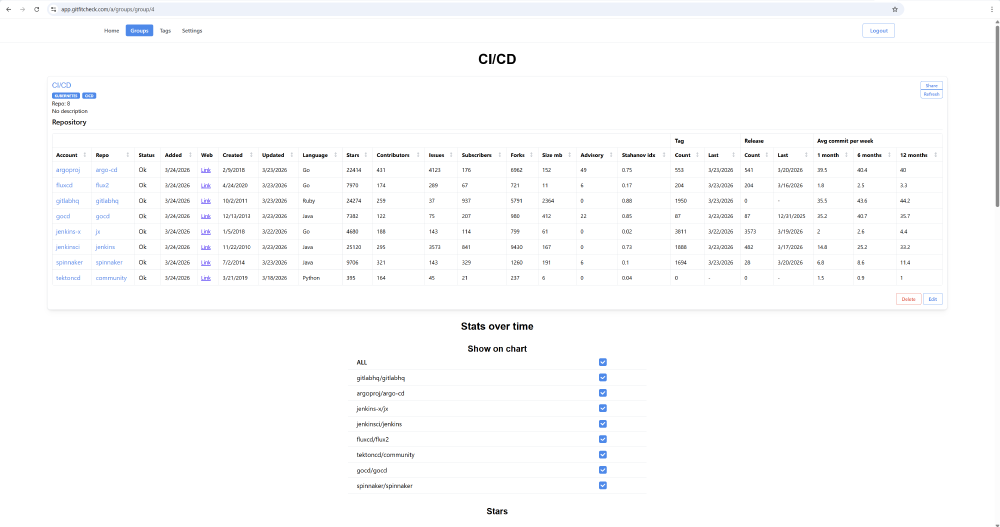Viewport: 1000px width, 527px height.
Task: Bookmark page with the star icon
Action: [x=895, y=10]
